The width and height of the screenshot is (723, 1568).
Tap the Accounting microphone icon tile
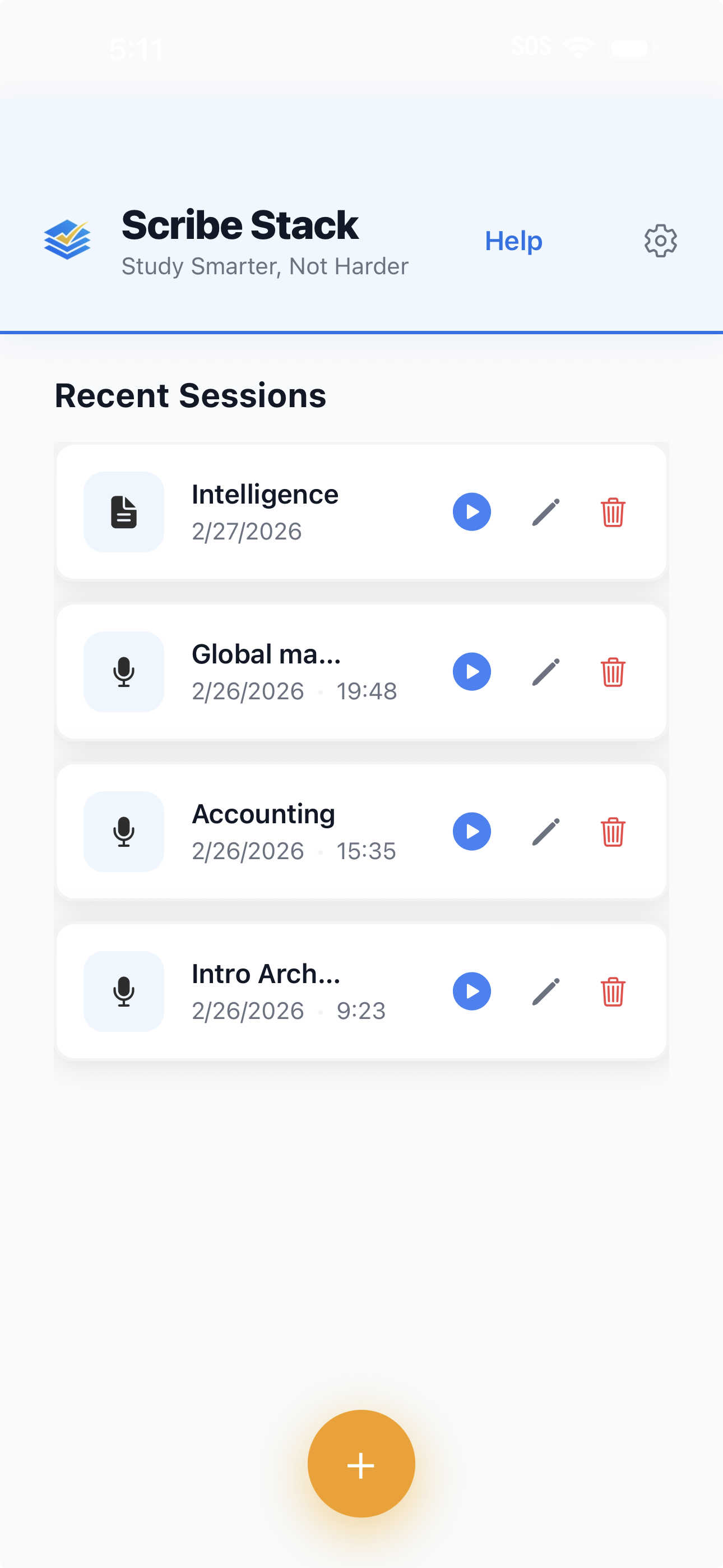pyautogui.click(x=123, y=832)
